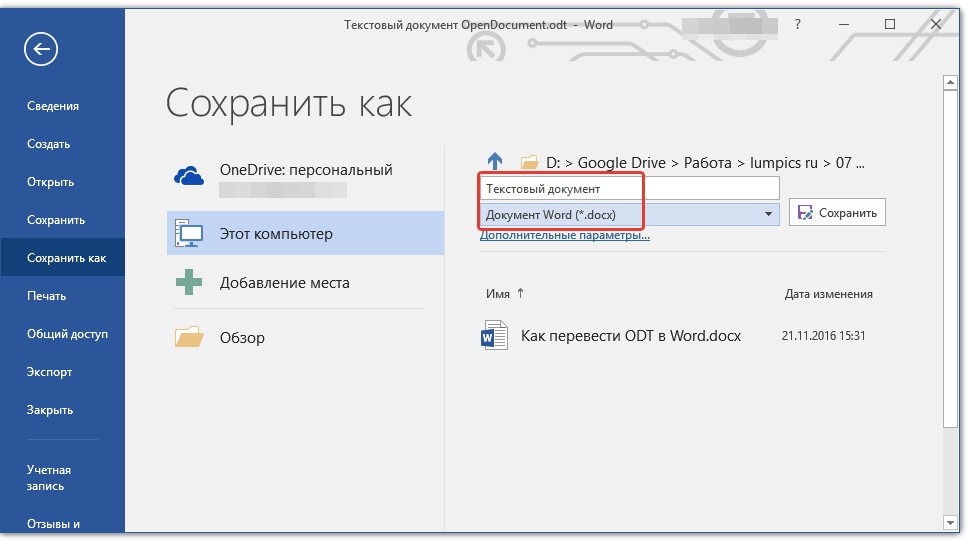The width and height of the screenshot is (968, 541).
Task: Click the Обзор folder icon
Action: coord(189,337)
